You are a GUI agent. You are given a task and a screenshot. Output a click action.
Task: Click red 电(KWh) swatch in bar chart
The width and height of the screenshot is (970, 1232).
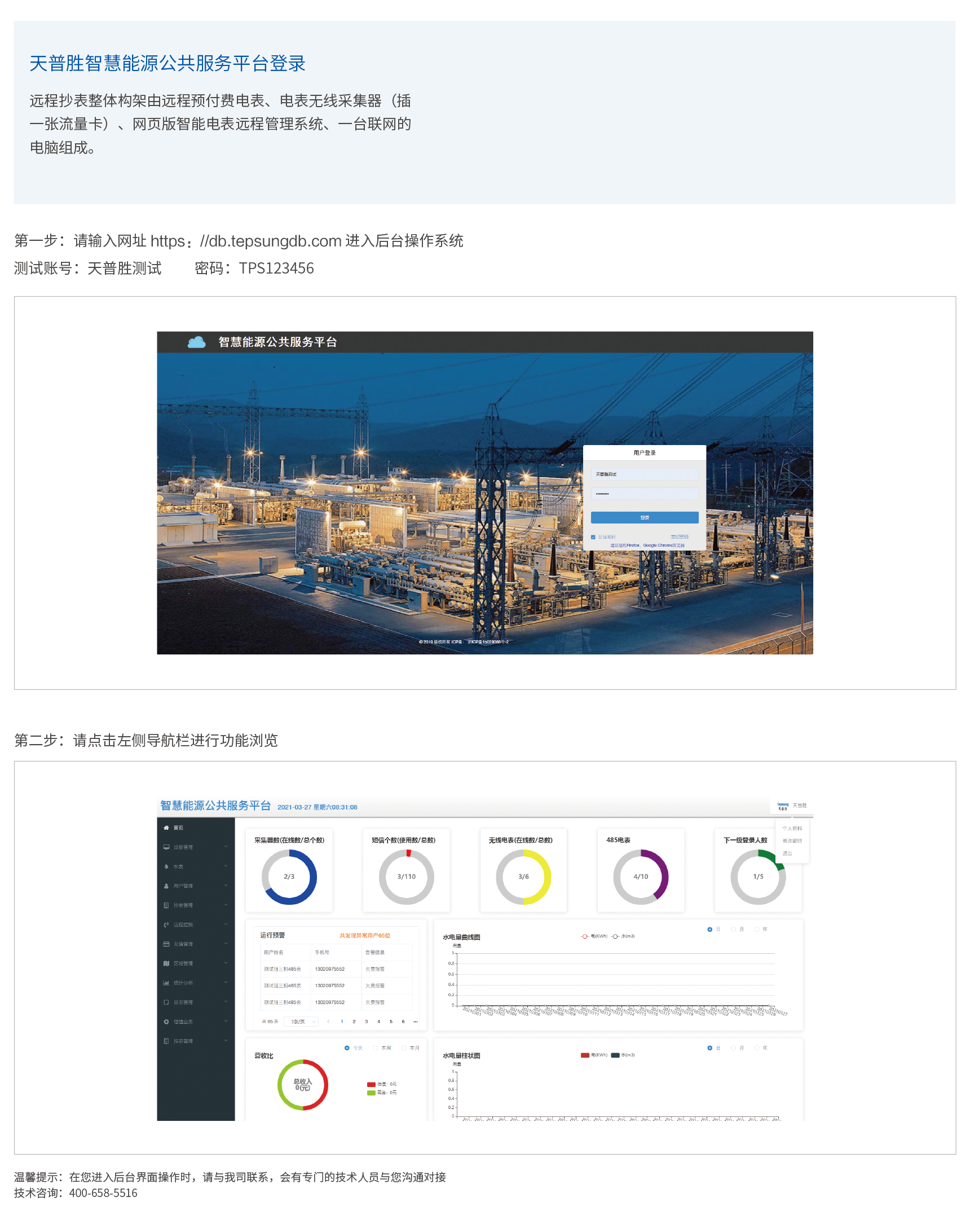click(585, 1055)
